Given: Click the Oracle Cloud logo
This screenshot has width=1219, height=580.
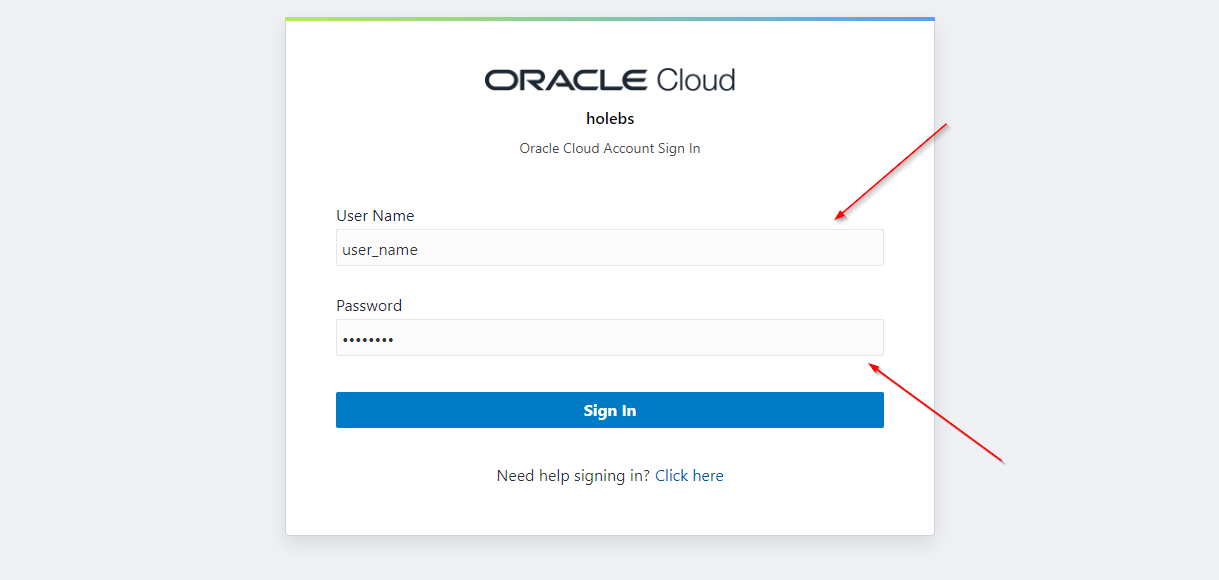Looking at the screenshot, I should (x=609, y=79).
